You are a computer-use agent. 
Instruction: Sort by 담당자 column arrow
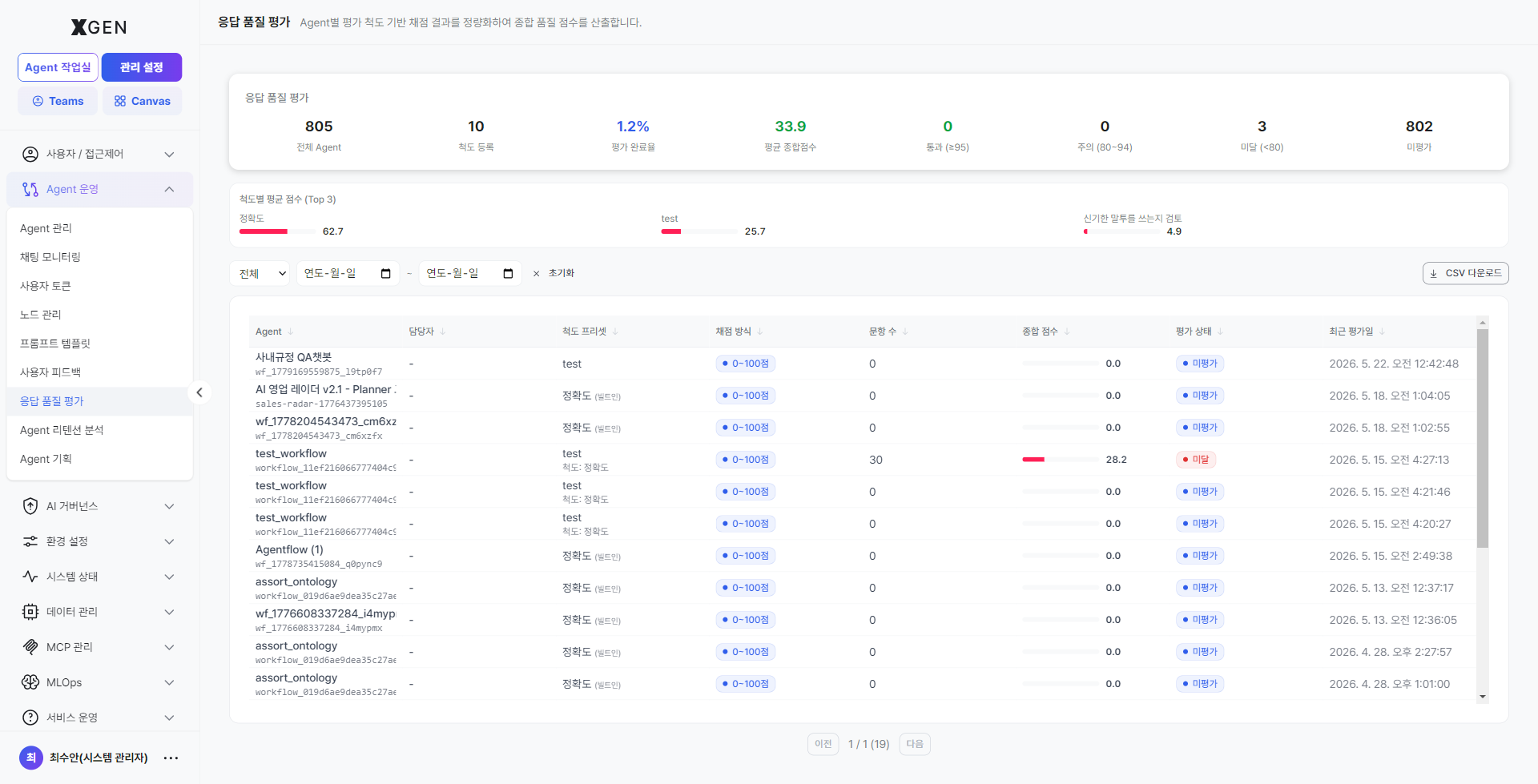pyautogui.click(x=442, y=332)
